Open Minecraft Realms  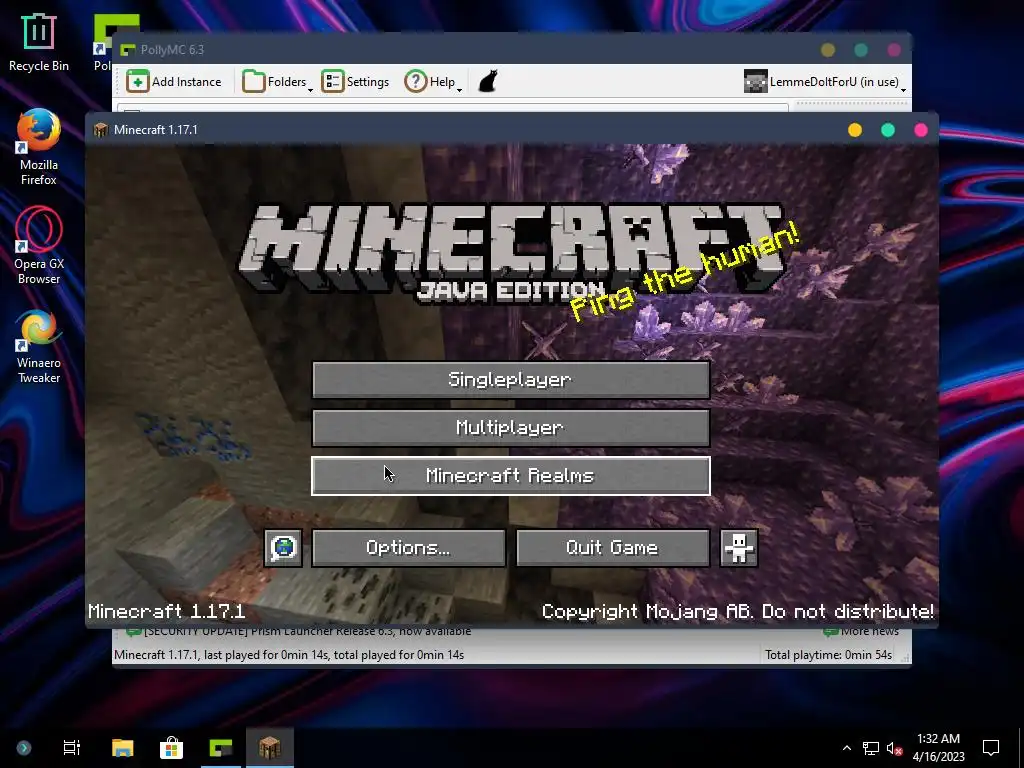tap(511, 476)
